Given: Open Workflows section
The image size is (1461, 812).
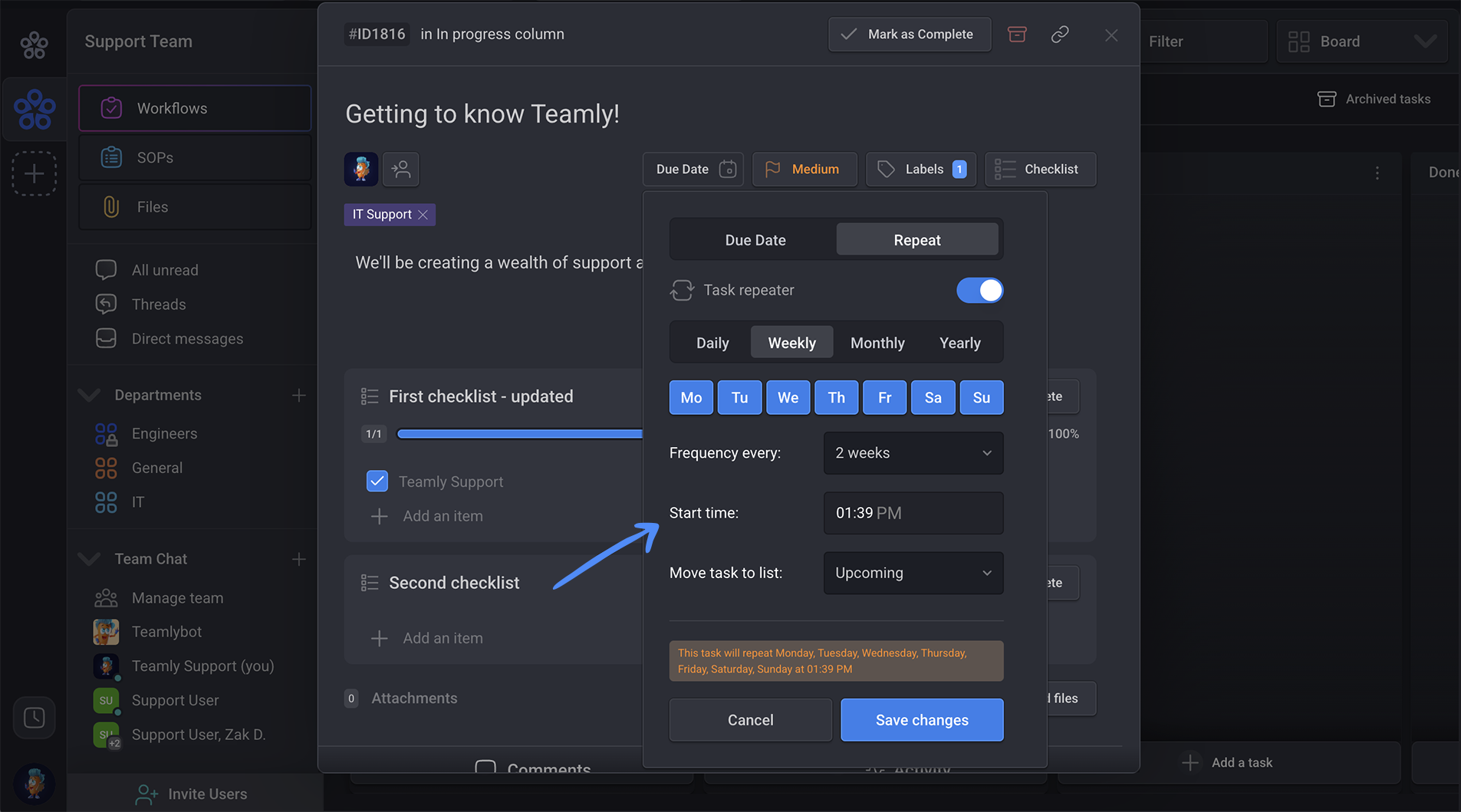Looking at the screenshot, I should 195,108.
